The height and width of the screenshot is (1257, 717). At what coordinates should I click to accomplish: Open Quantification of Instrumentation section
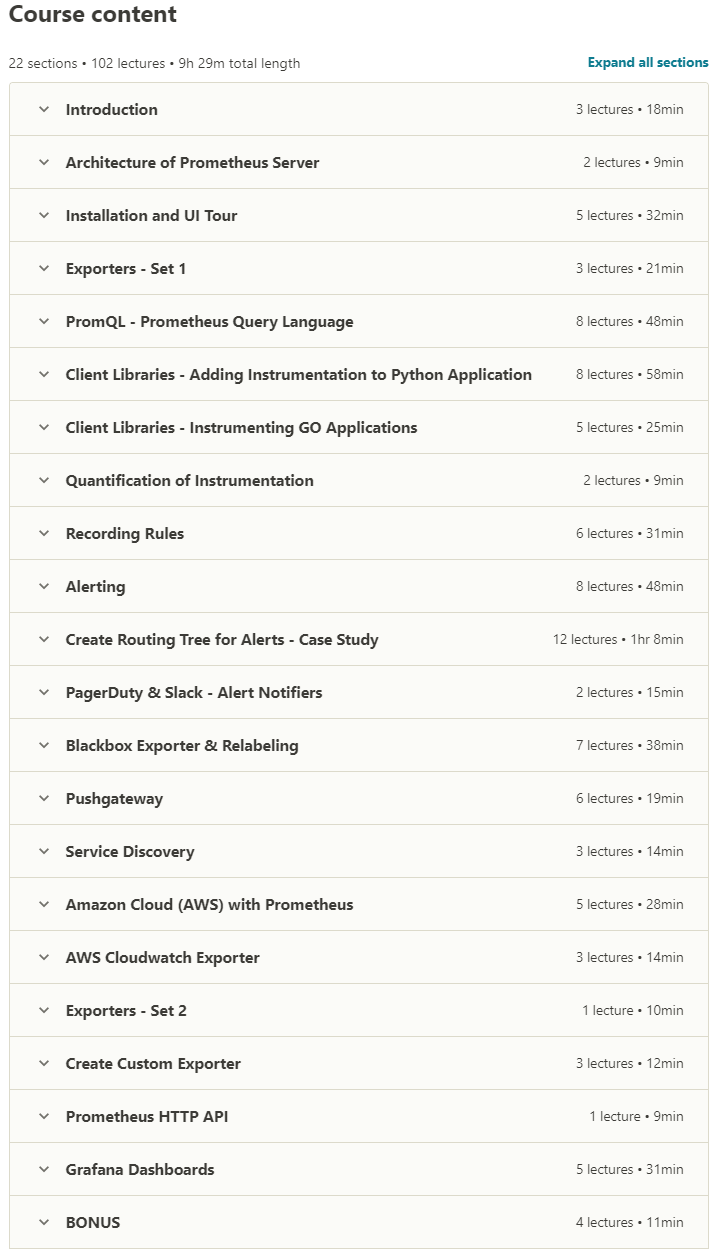189,481
